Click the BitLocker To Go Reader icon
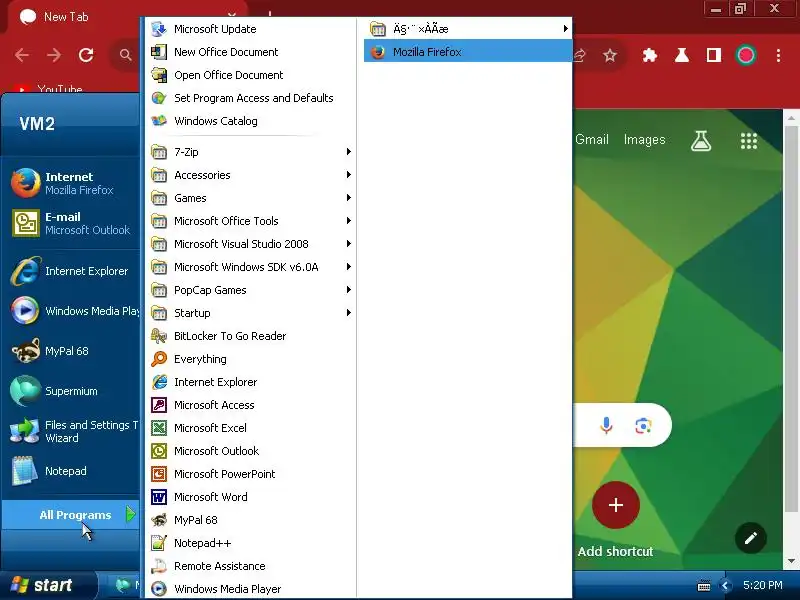Image resolution: width=800 pixels, height=600 pixels. (159, 336)
